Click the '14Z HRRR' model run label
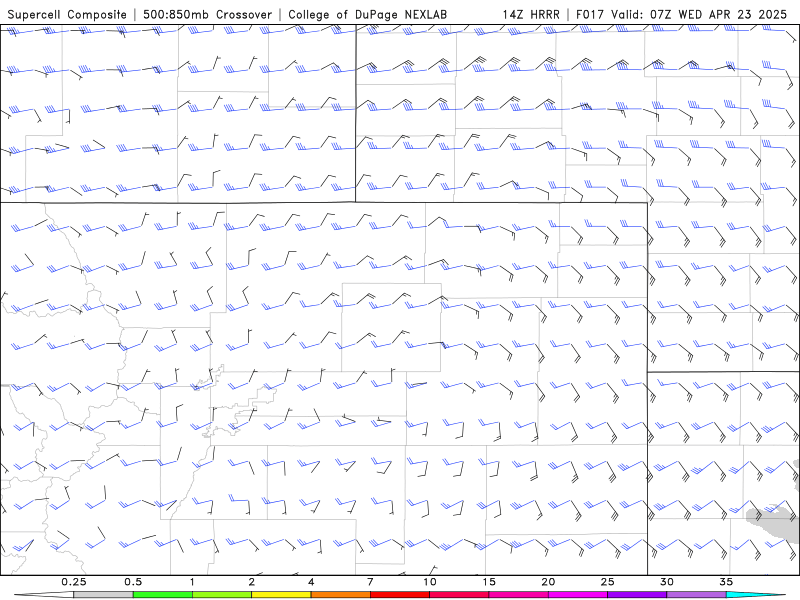The width and height of the screenshot is (800, 600). (x=531, y=14)
